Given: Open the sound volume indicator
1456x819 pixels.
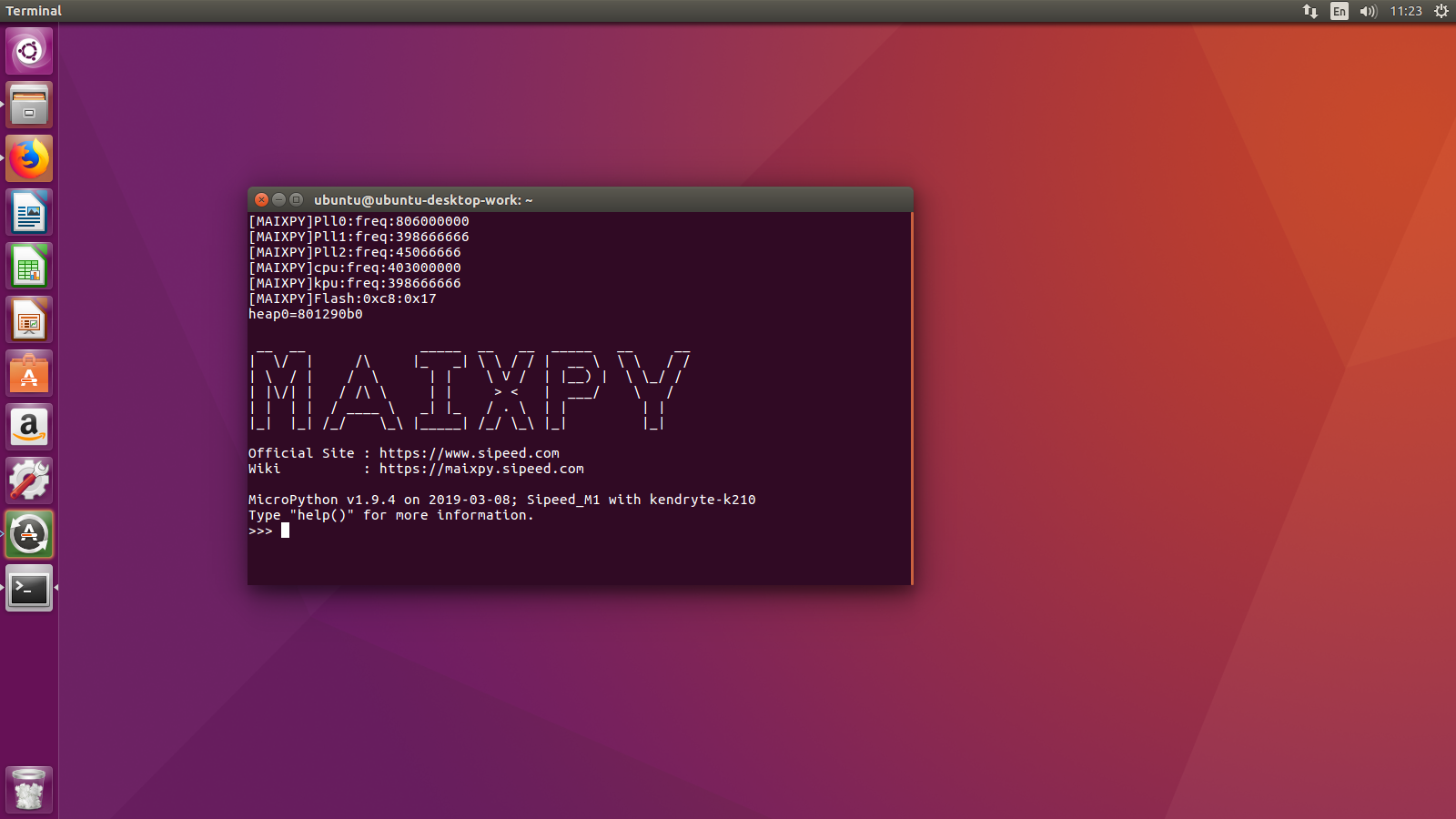Looking at the screenshot, I should [x=1369, y=11].
